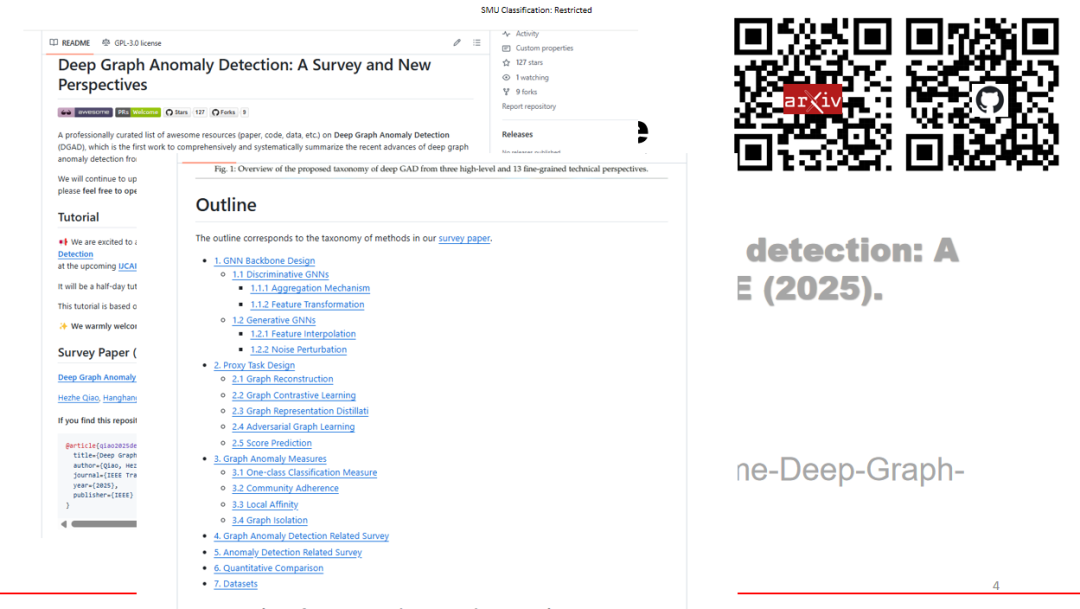Open 1.1.2 Feature Transformation link
This screenshot has height=609, width=1080.
[x=307, y=304]
